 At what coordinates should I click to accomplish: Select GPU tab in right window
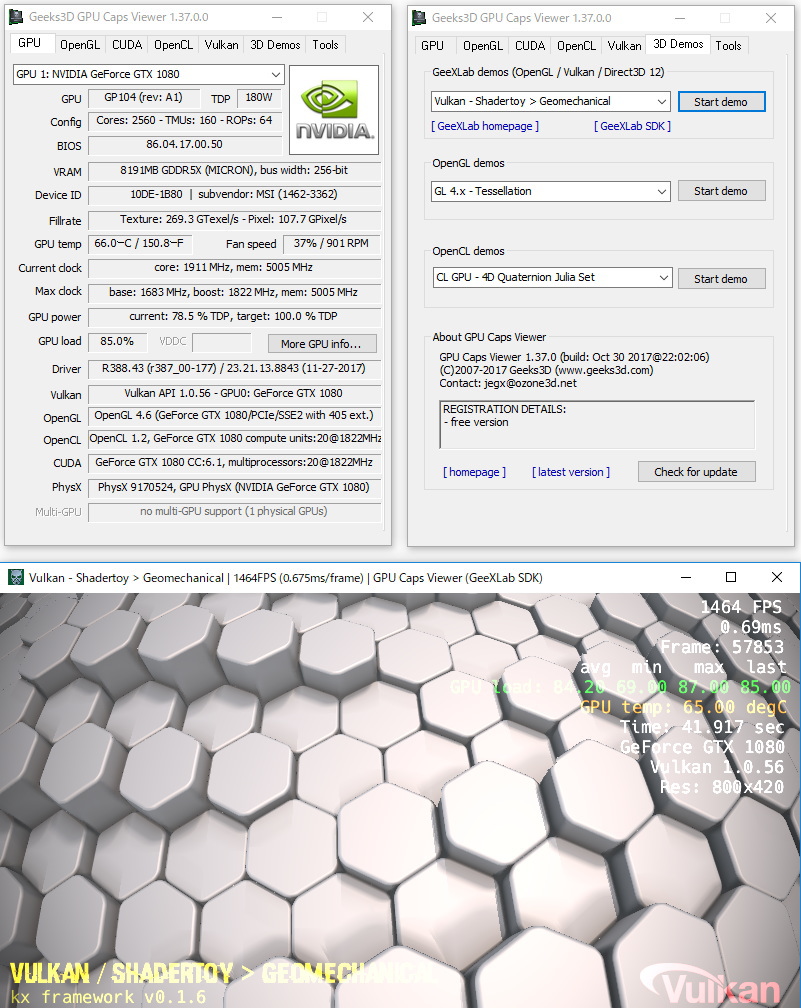click(x=432, y=46)
